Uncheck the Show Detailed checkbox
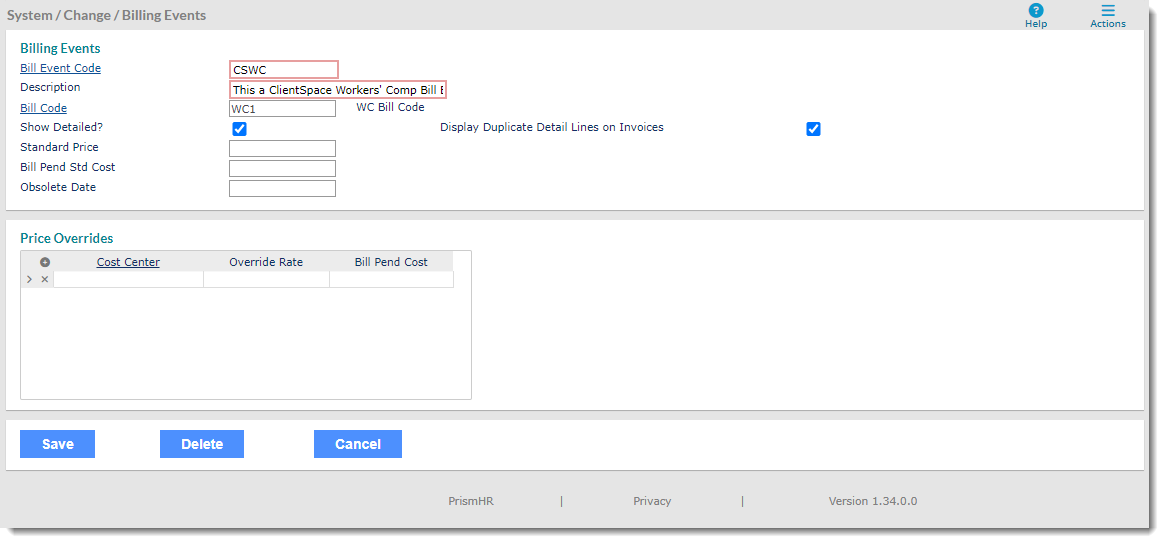The image size is (1164, 543). (x=239, y=129)
